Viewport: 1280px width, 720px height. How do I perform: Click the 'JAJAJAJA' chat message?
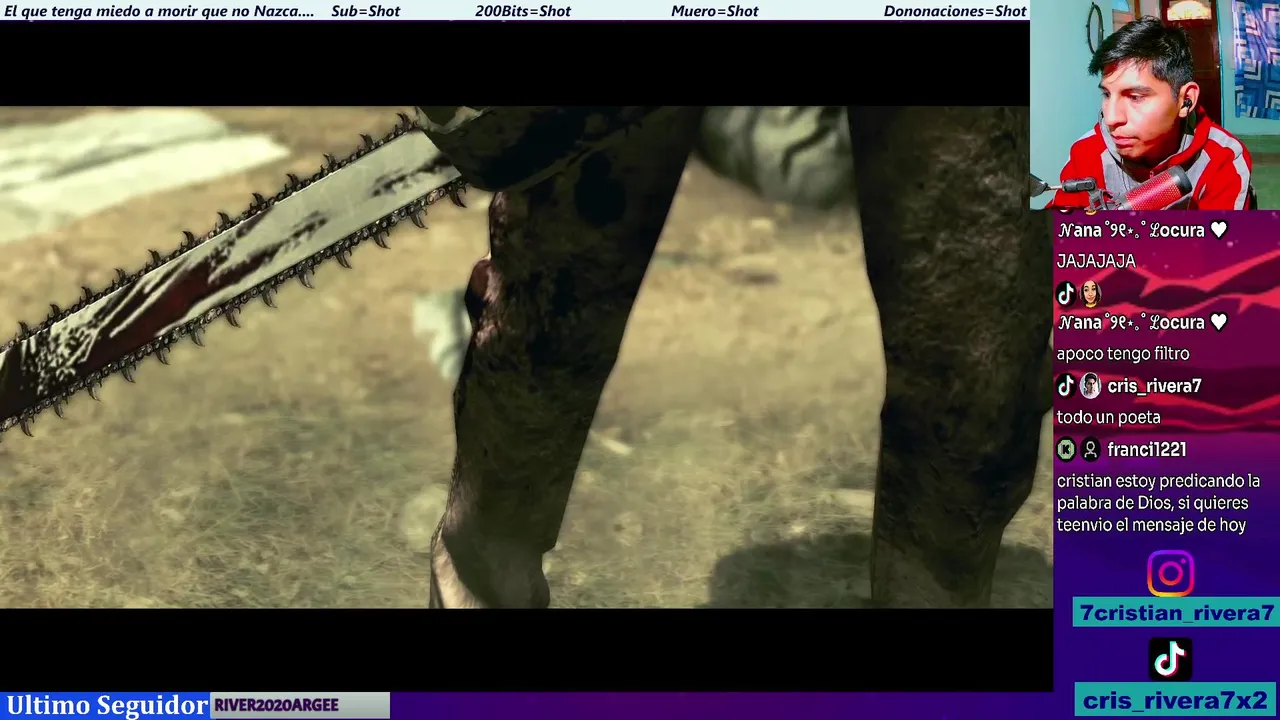[x=1096, y=261]
